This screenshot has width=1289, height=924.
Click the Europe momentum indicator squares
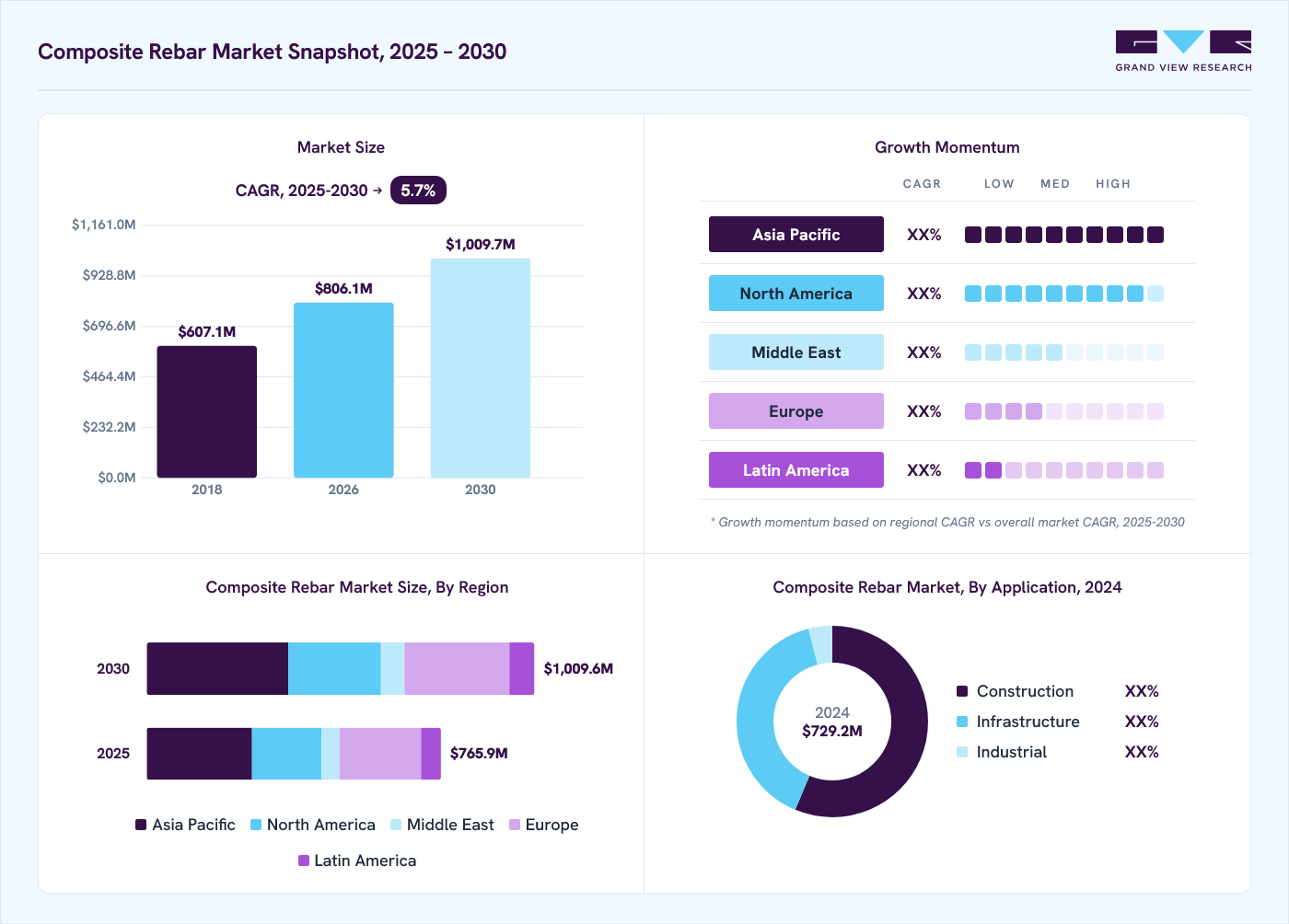[x=1064, y=411]
